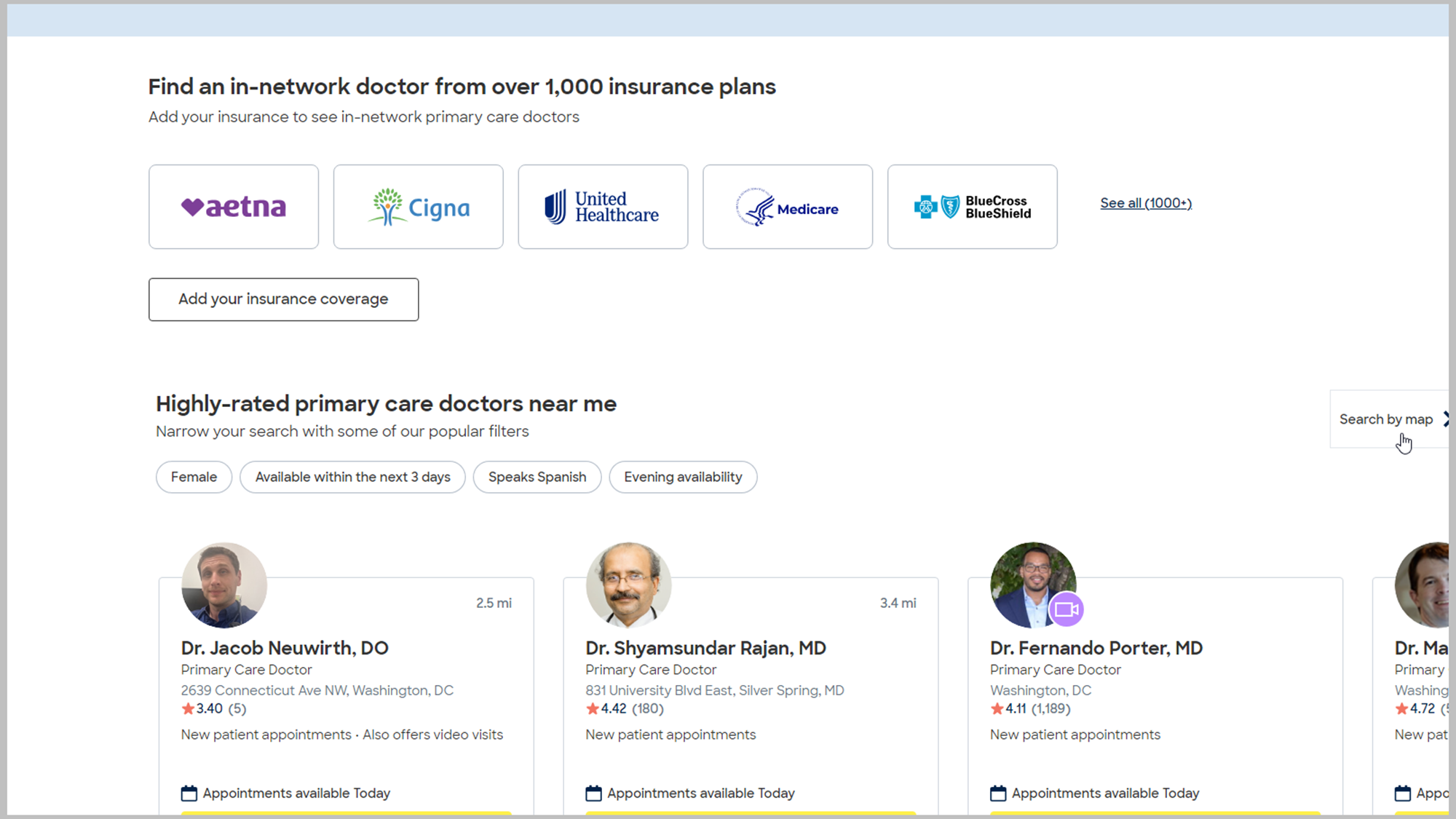Open Dr. Fernando Porter, MD profile name
The height and width of the screenshot is (819, 1456).
coord(1096,648)
